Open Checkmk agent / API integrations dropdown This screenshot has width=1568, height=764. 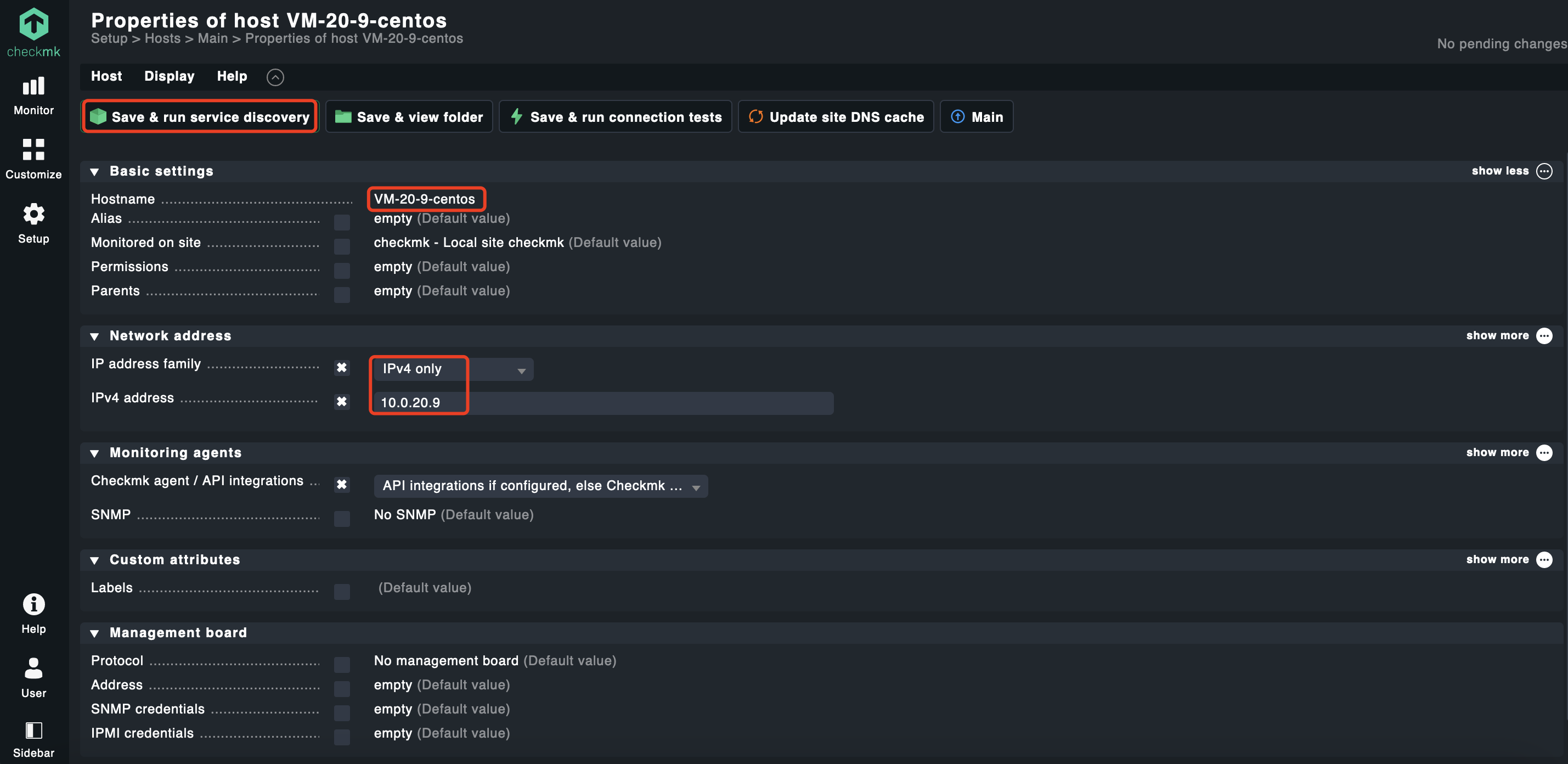pos(540,486)
